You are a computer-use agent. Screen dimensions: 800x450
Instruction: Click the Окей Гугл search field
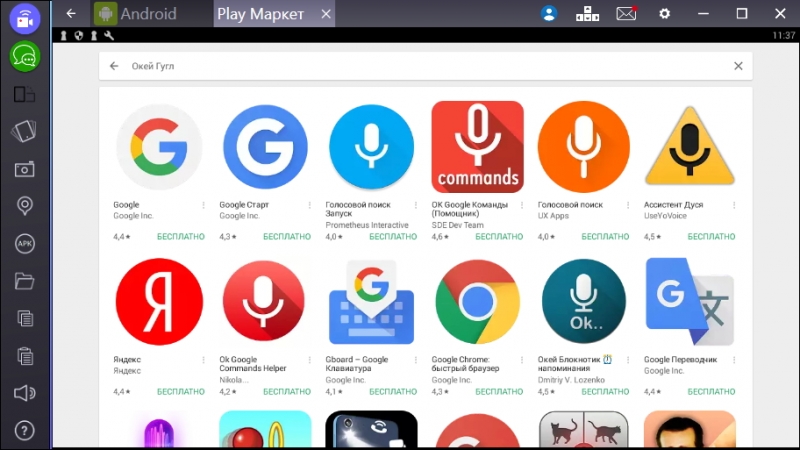[425, 66]
